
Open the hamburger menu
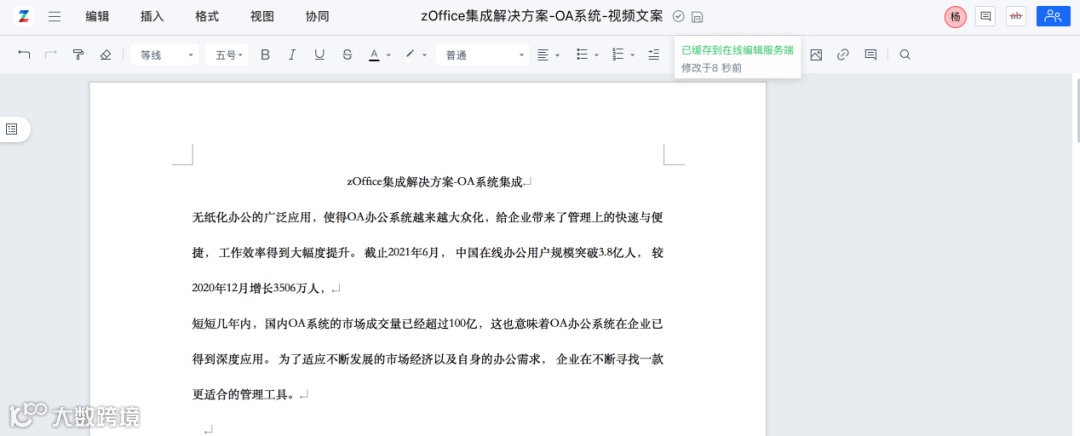click(x=54, y=17)
